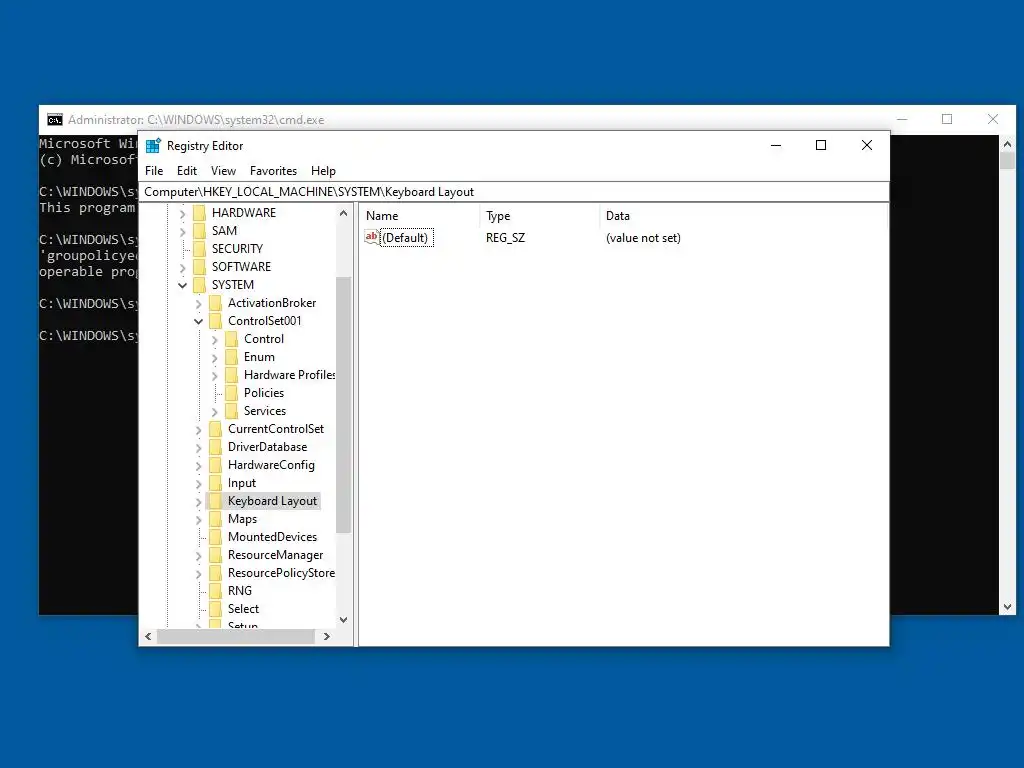Viewport: 1024px width, 768px height.
Task: Collapse the SYSTEM key chevron
Action: pos(182,285)
